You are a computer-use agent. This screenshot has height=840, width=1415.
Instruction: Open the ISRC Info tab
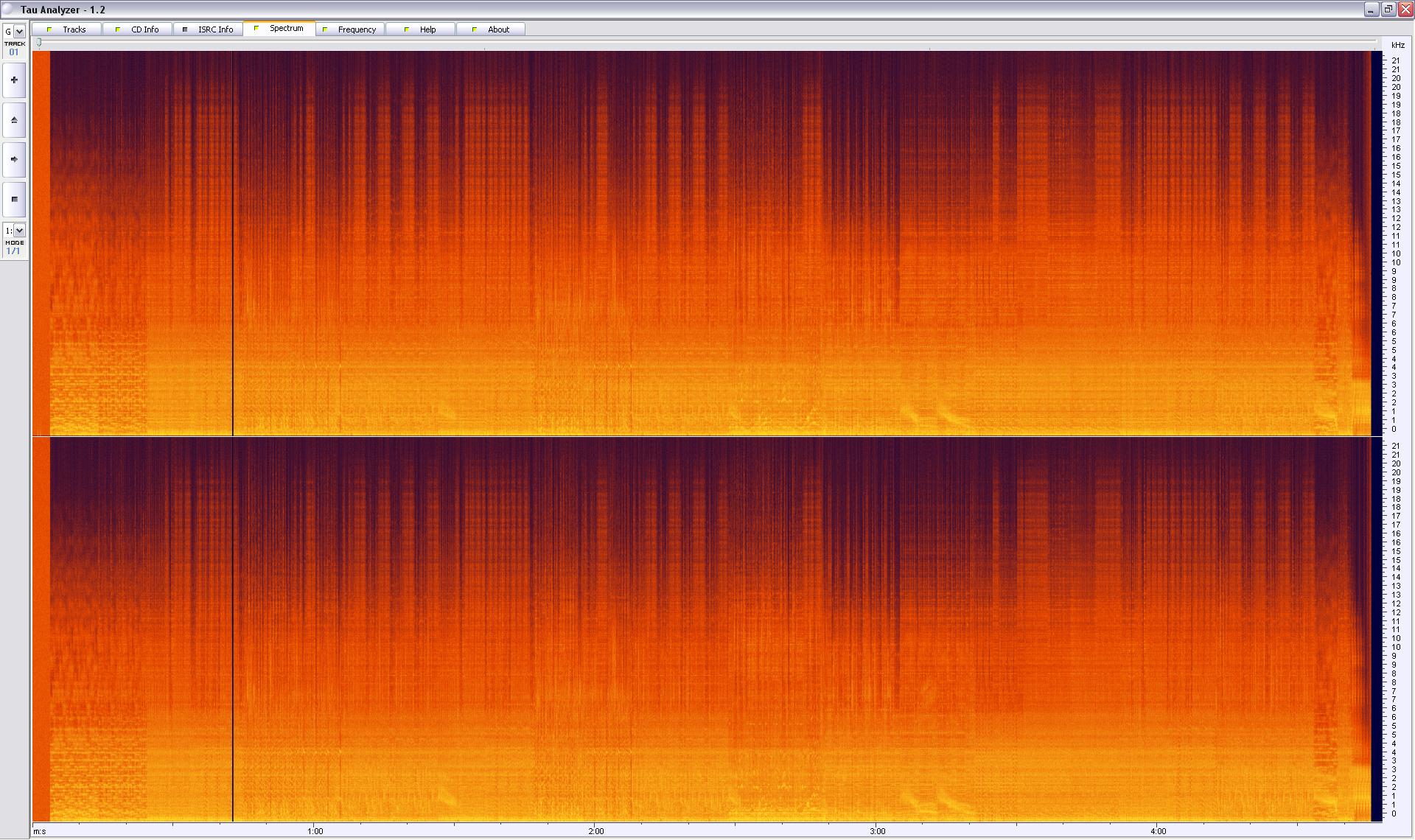(208, 29)
